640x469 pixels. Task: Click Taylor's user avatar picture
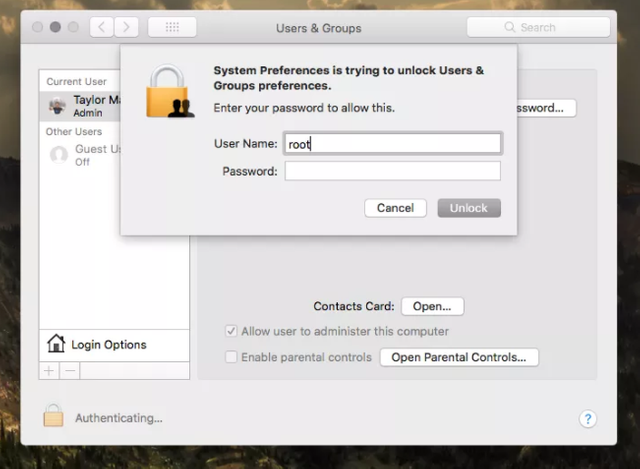point(58,106)
